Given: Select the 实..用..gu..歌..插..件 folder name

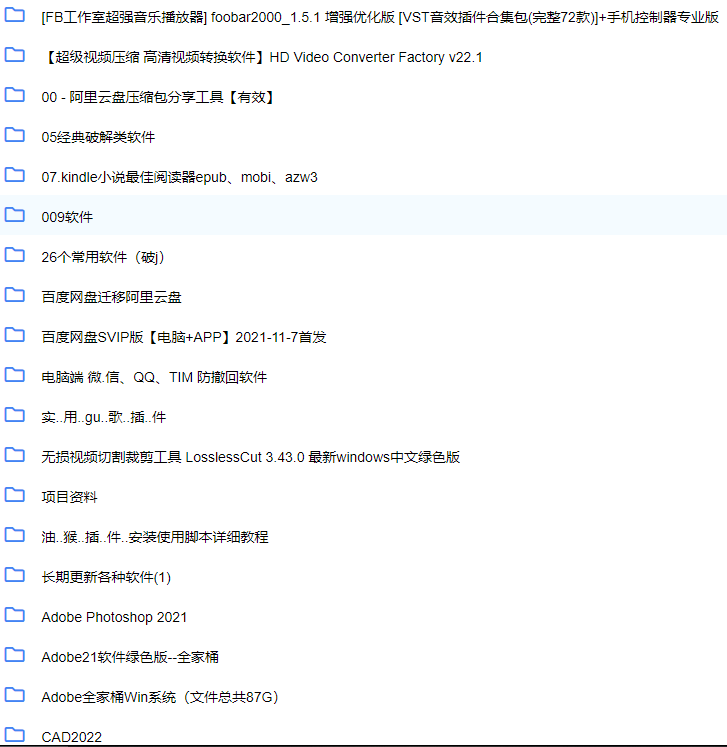Looking at the screenshot, I should click(103, 418).
